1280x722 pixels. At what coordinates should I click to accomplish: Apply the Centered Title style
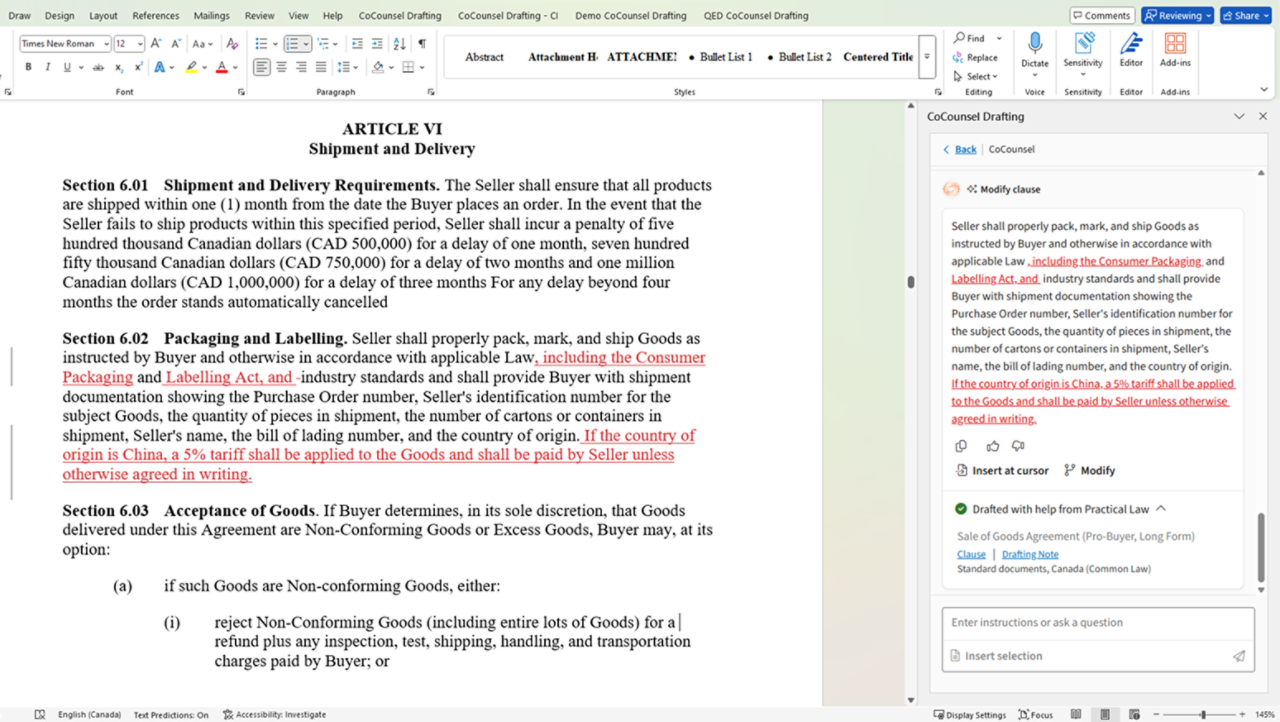[878, 57]
